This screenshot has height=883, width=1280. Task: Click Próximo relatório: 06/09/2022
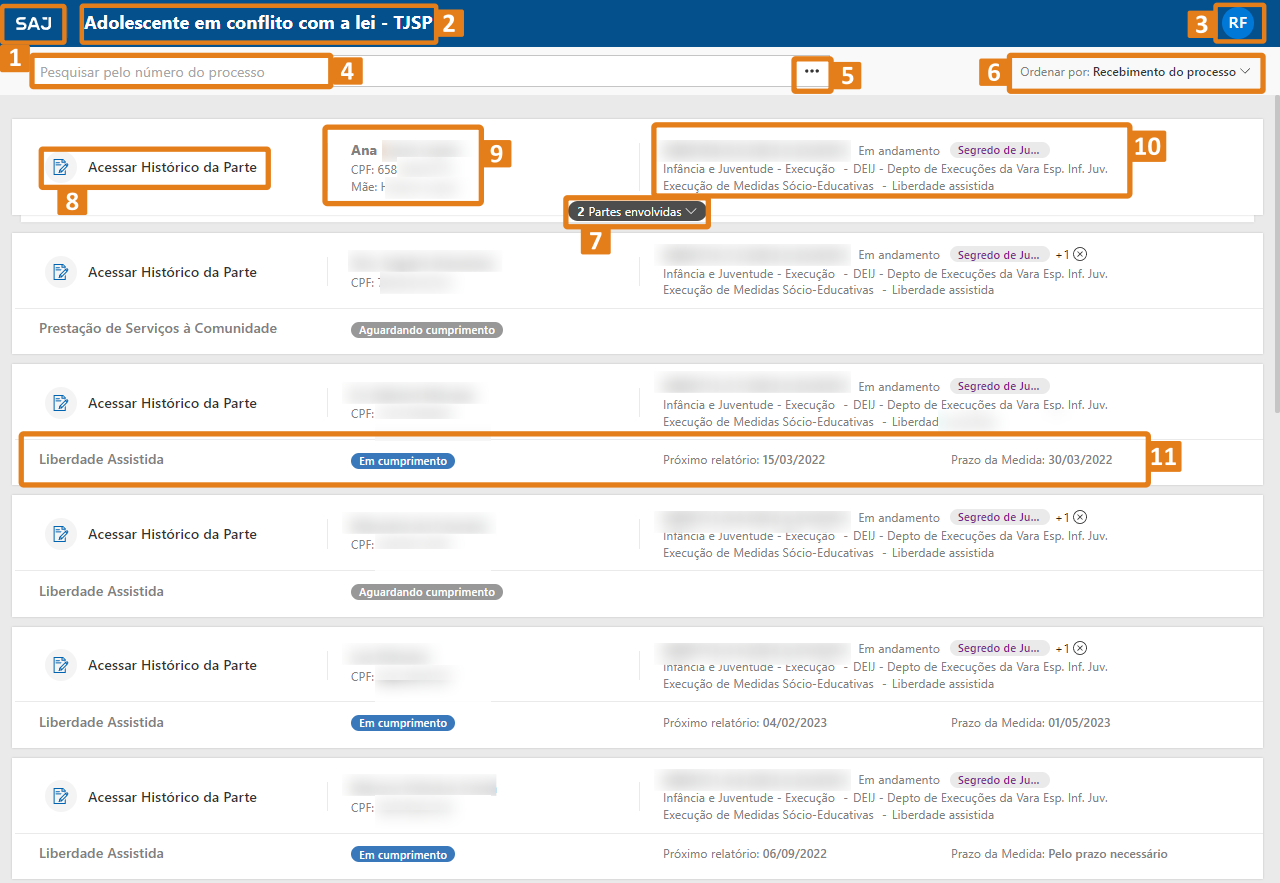pyautogui.click(x=745, y=854)
